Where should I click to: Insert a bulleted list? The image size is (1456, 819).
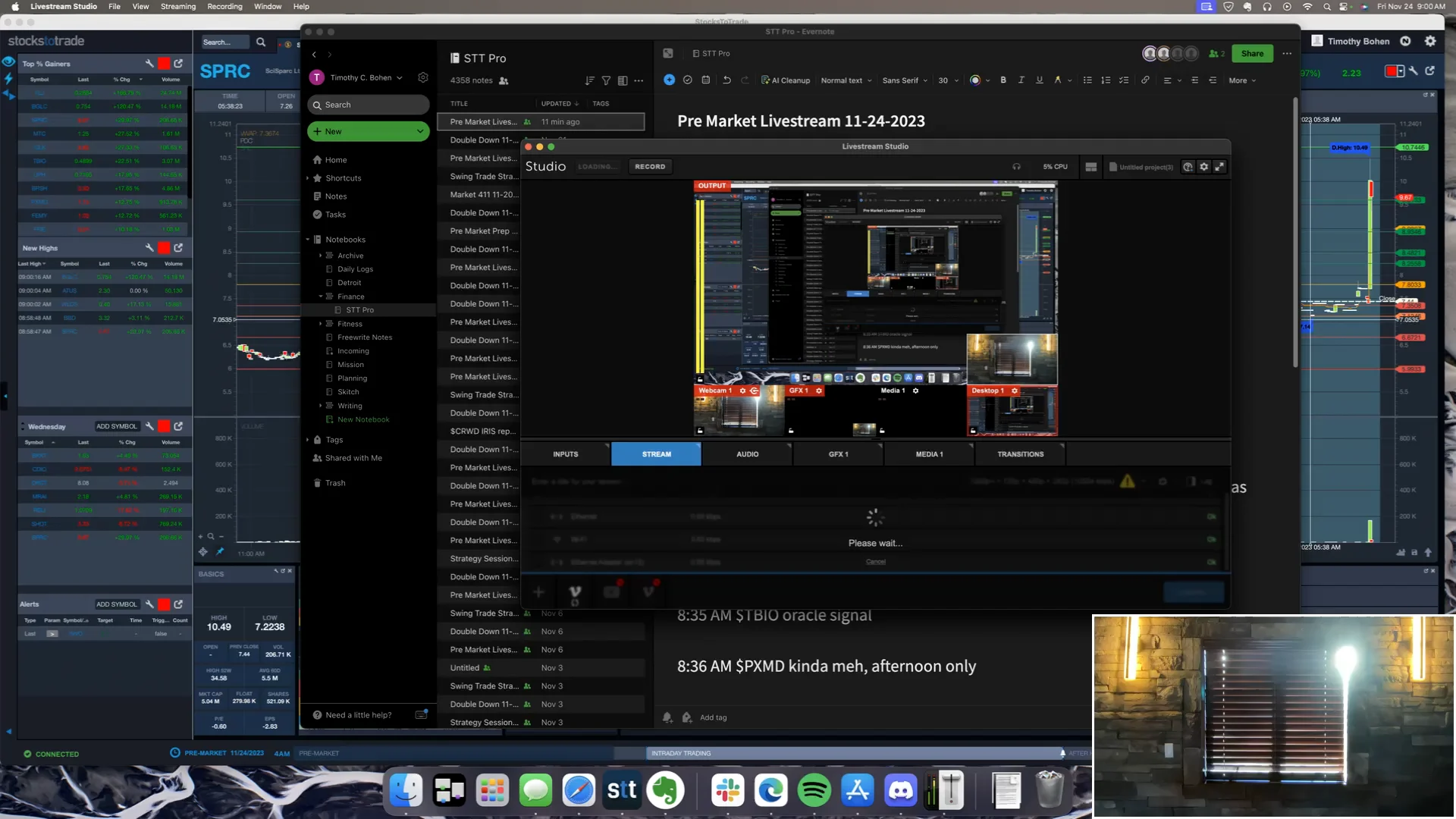(1087, 80)
